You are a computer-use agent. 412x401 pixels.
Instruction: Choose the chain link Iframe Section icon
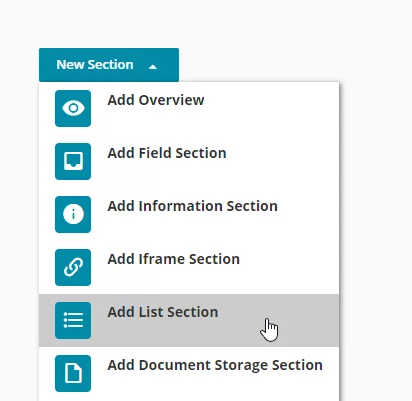coord(73,267)
